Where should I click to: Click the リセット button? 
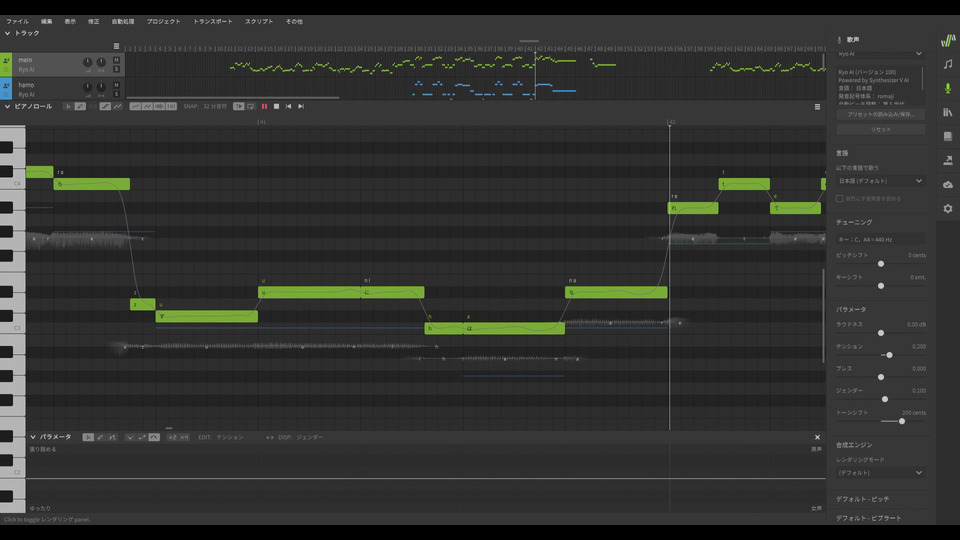click(x=880, y=129)
